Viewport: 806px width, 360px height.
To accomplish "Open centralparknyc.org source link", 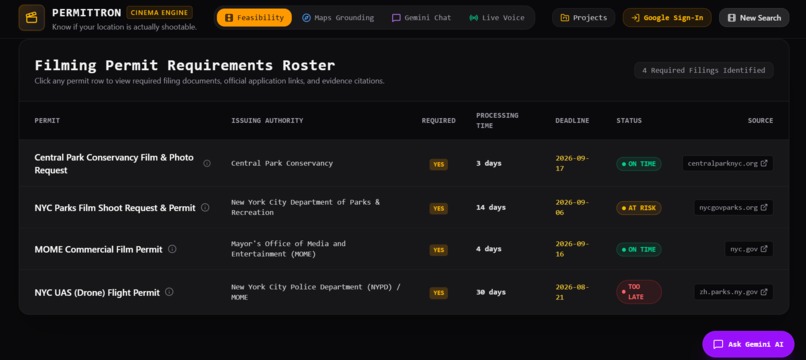I will point(727,163).
